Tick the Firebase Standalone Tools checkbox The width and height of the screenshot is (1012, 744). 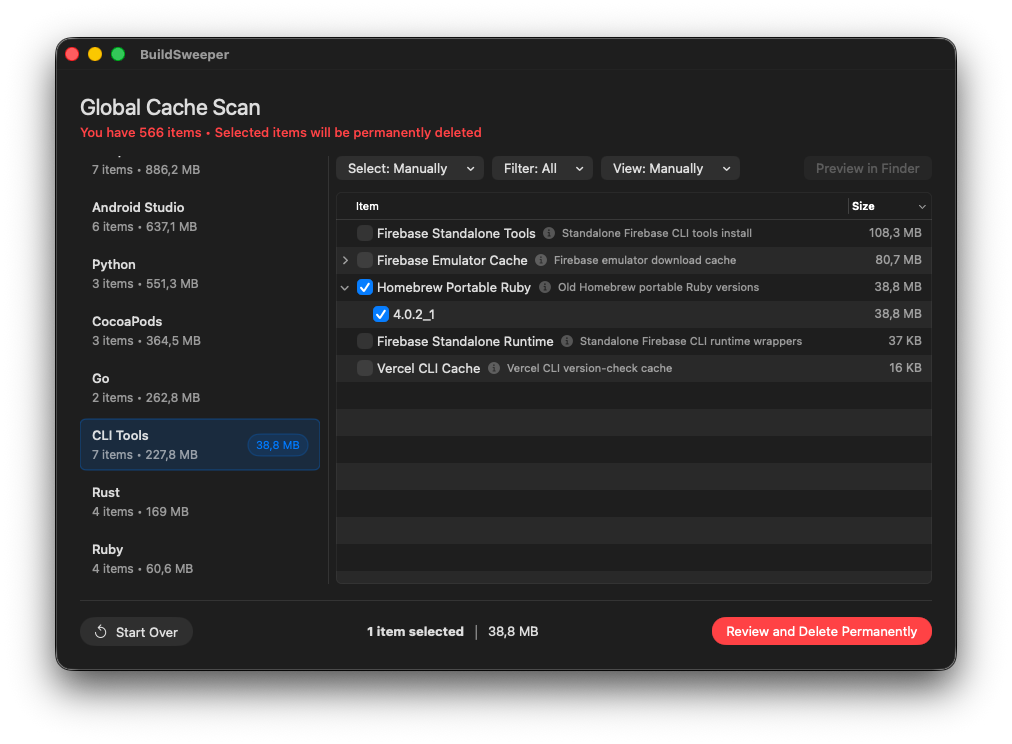coord(365,233)
